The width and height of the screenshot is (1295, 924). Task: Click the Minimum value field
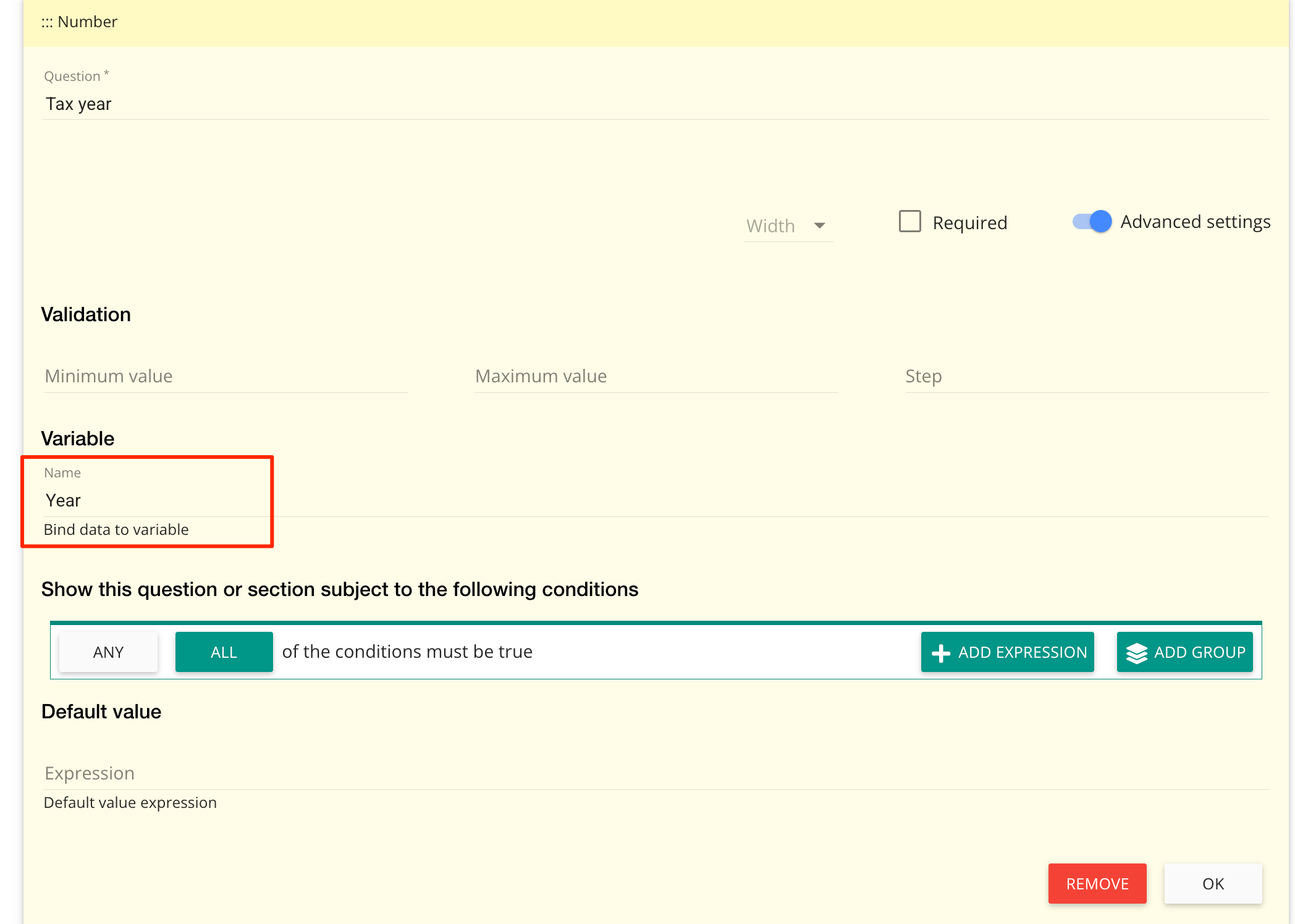(222, 376)
